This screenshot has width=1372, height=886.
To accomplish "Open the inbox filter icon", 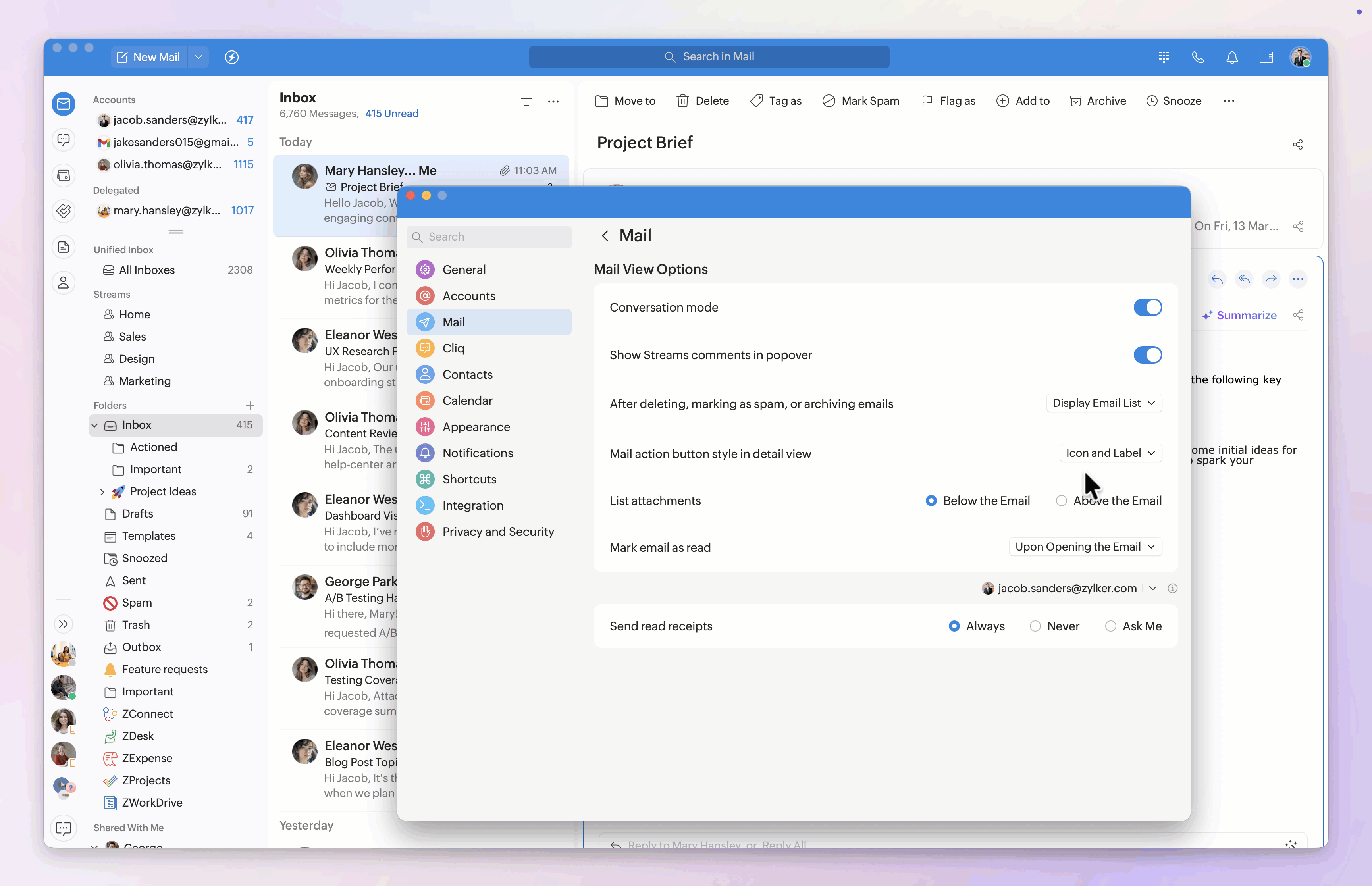I will [526, 102].
